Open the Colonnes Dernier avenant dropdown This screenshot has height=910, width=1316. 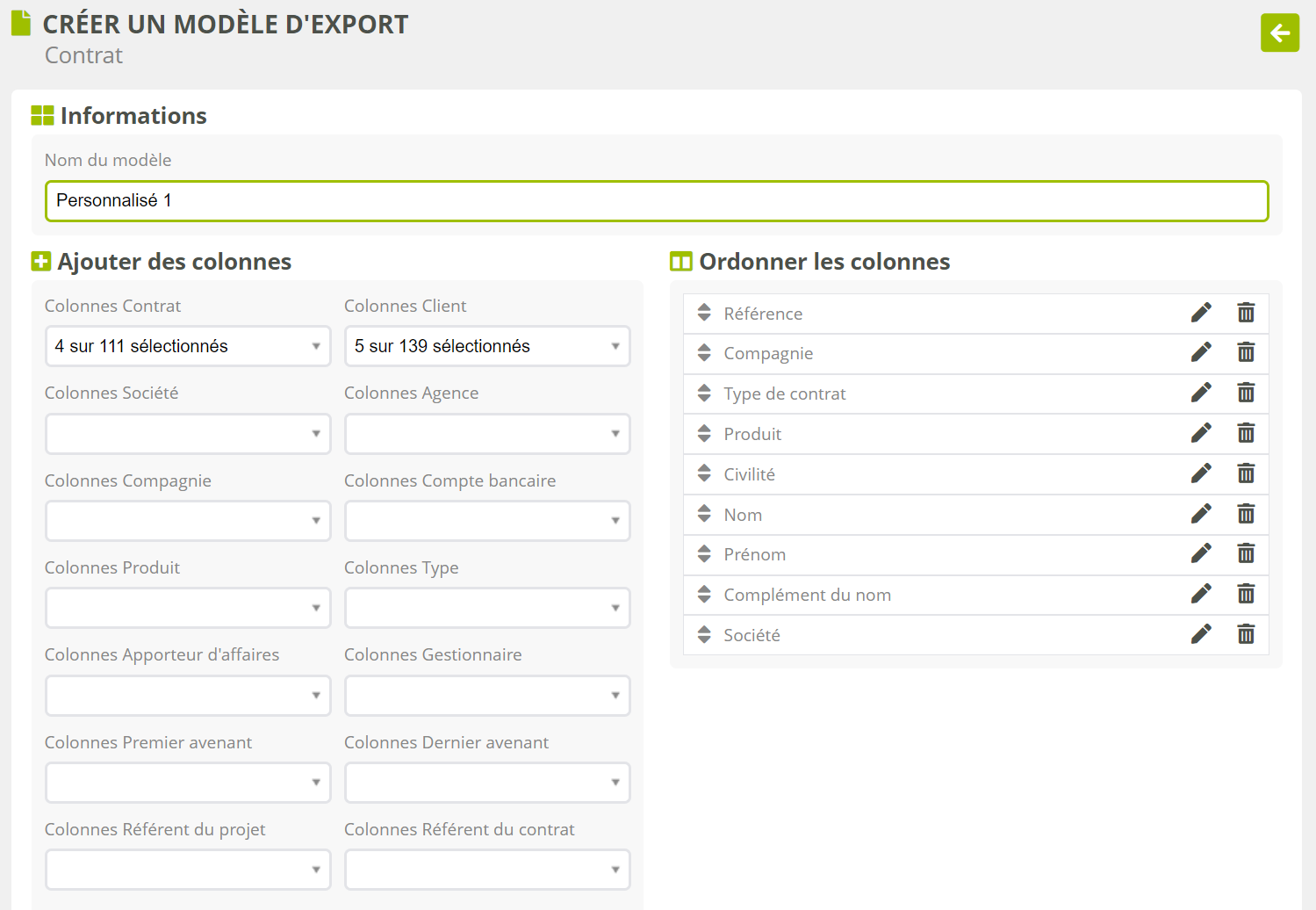tap(487, 783)
